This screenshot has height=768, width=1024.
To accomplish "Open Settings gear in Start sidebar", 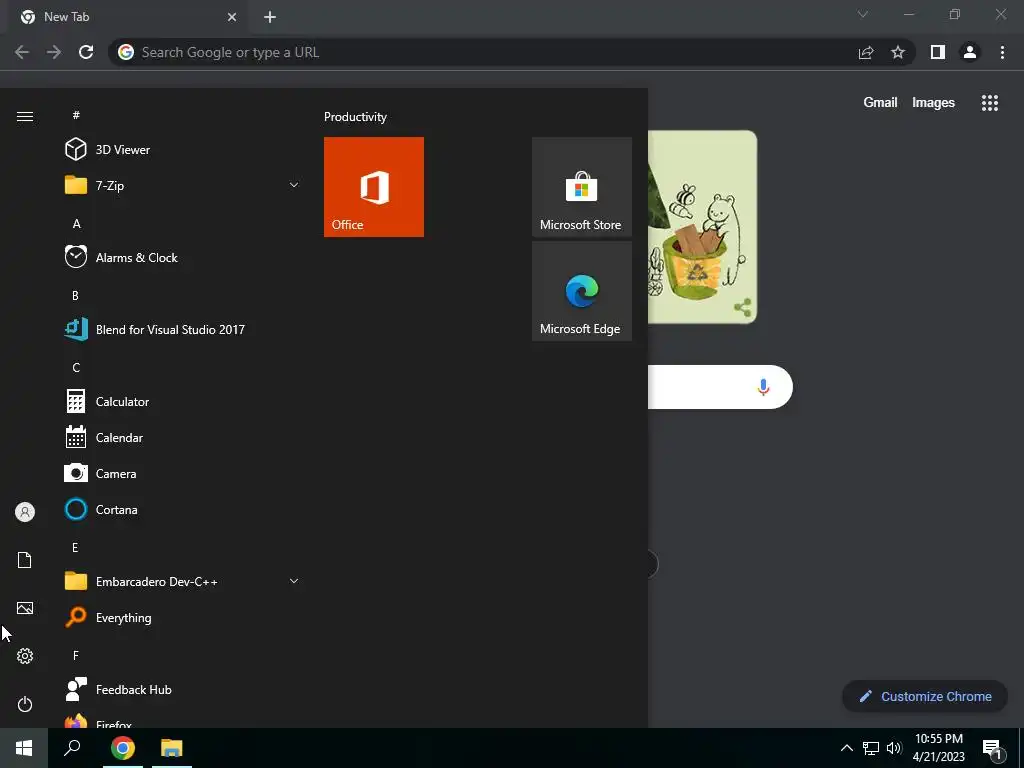I will coord(25,656).
